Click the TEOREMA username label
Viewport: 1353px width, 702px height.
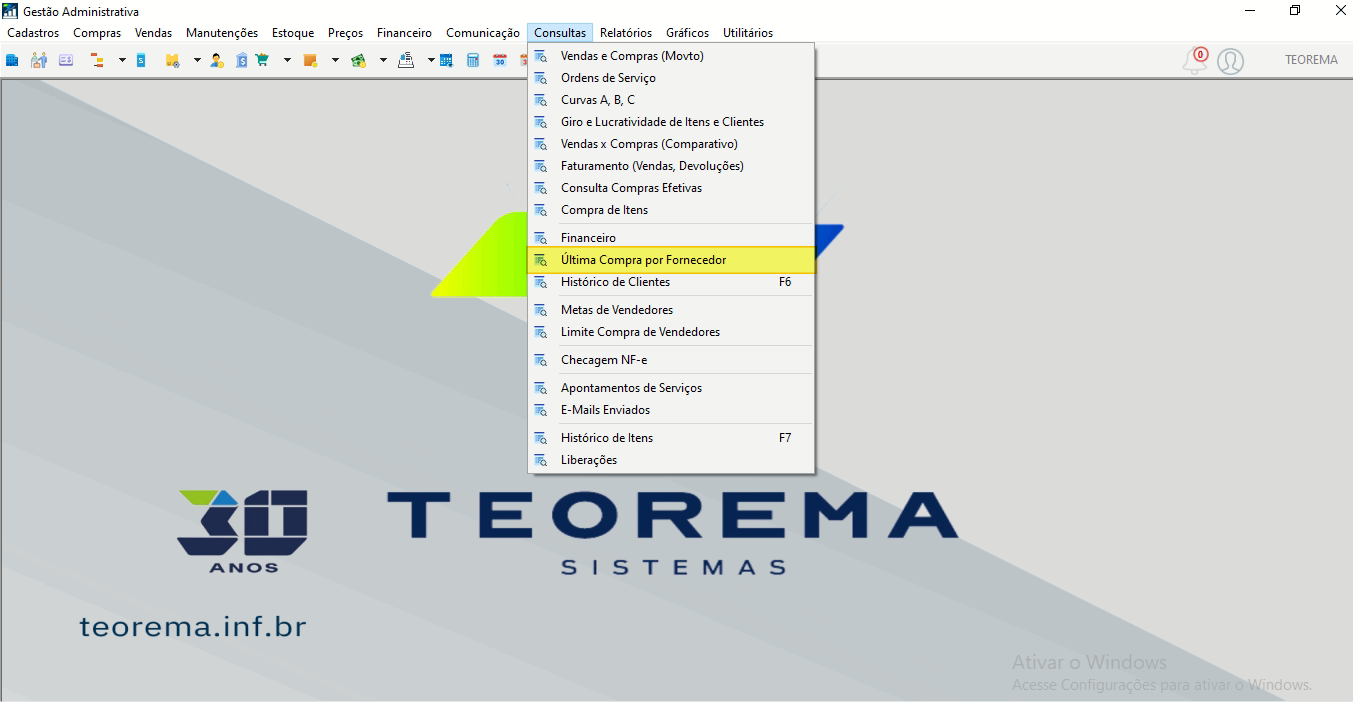[x=1311, y=60]
